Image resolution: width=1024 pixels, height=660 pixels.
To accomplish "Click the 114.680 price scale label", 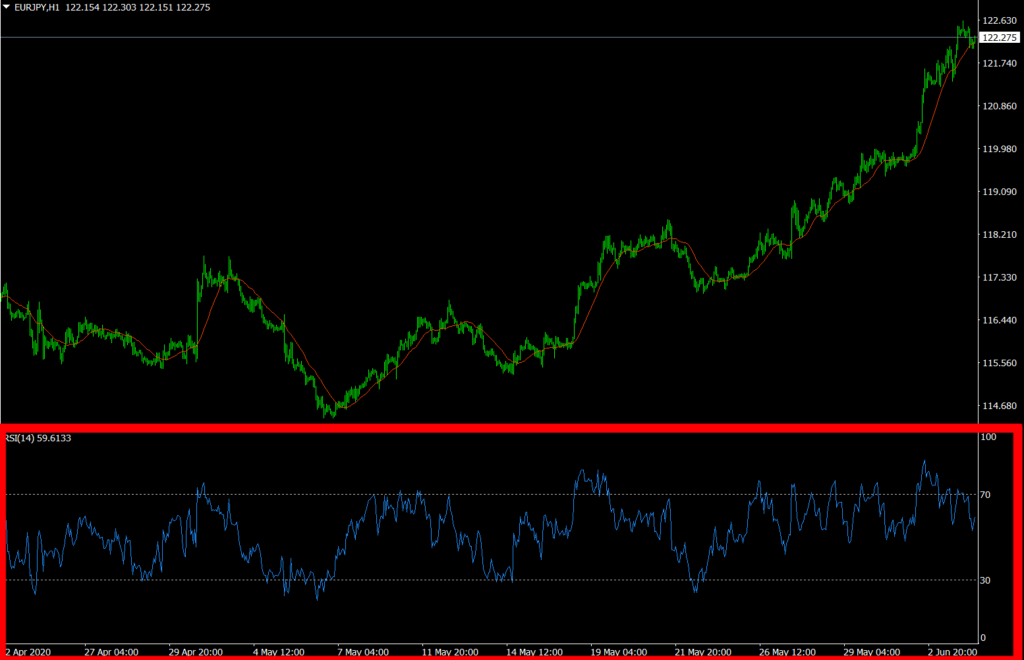I will 999,406.
